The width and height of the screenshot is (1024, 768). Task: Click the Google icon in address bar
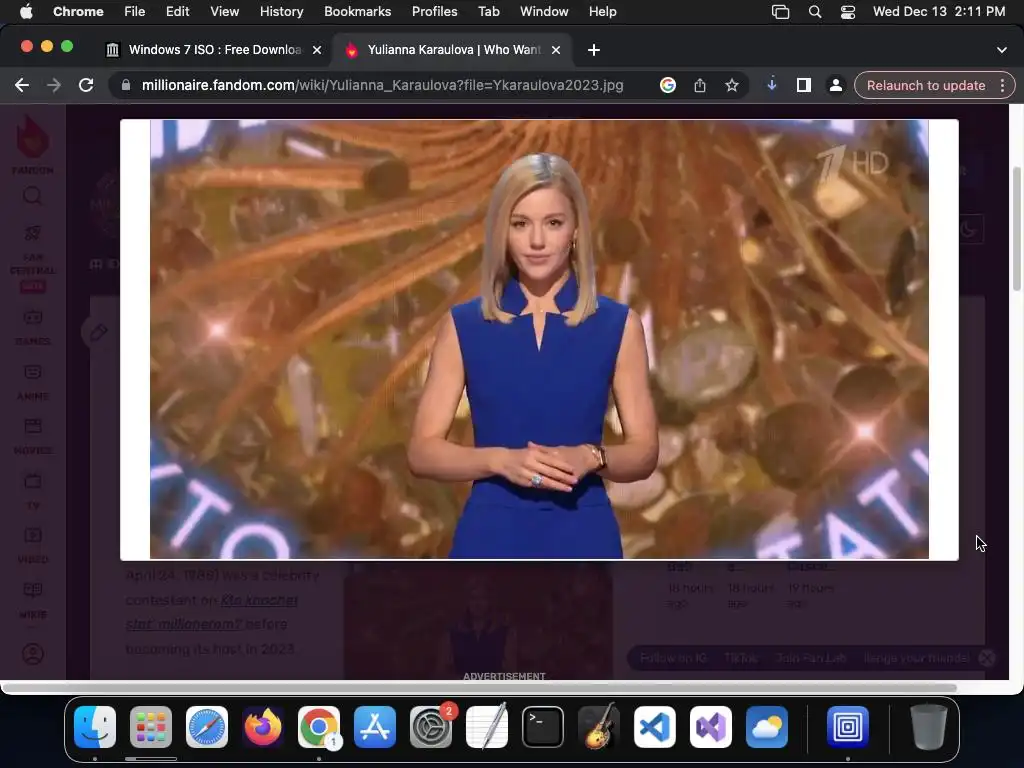[667, 85]
